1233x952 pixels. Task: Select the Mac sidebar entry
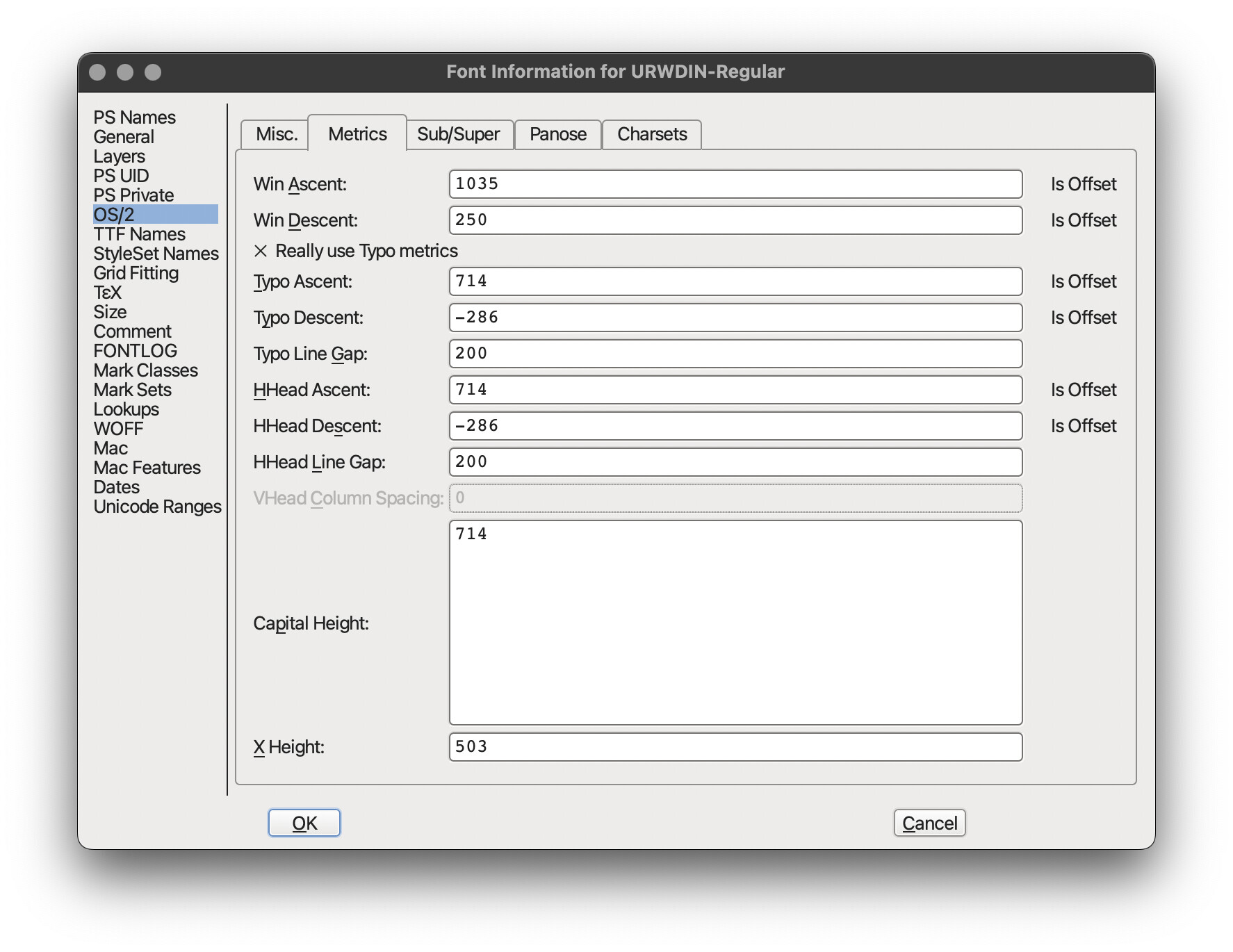click(111, 448)
